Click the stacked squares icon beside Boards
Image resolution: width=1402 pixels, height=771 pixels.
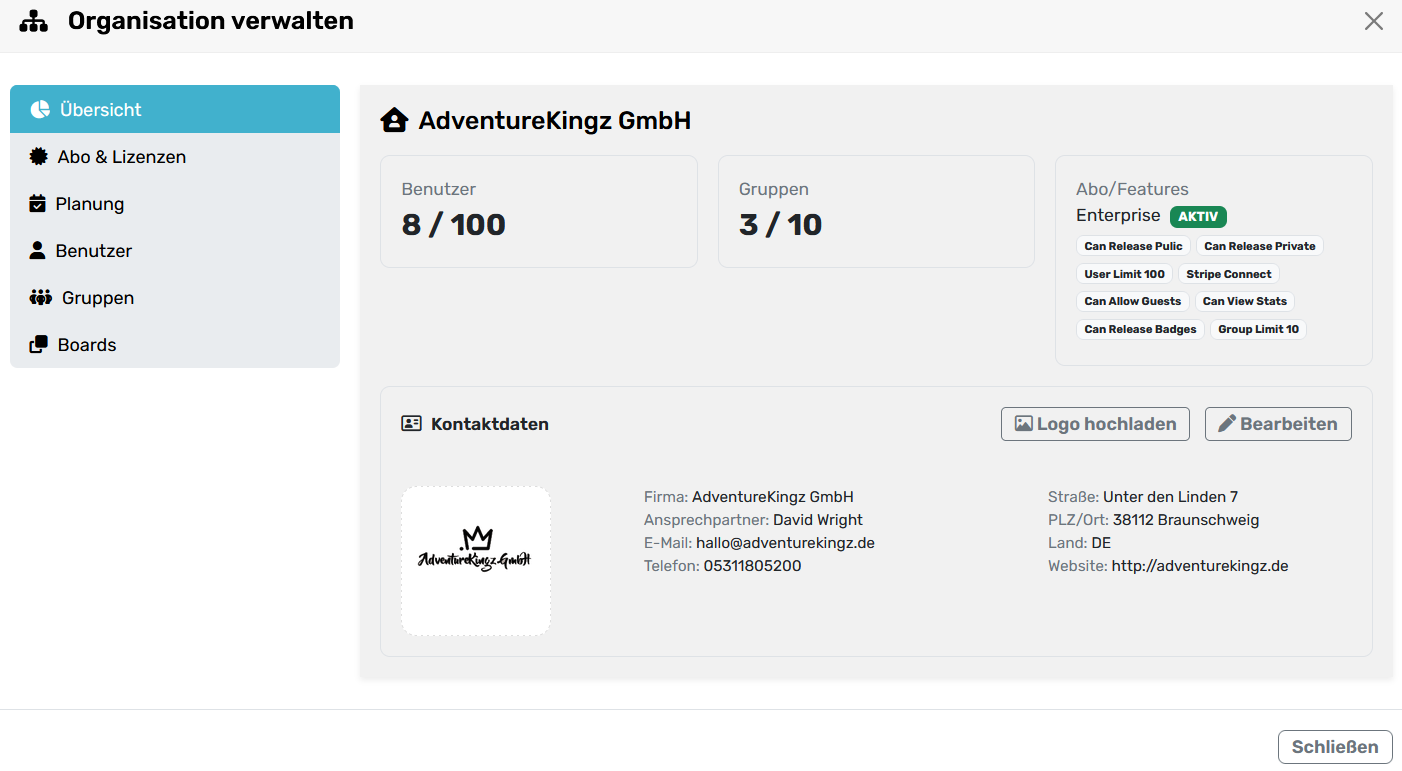click(x=38, y=345)
